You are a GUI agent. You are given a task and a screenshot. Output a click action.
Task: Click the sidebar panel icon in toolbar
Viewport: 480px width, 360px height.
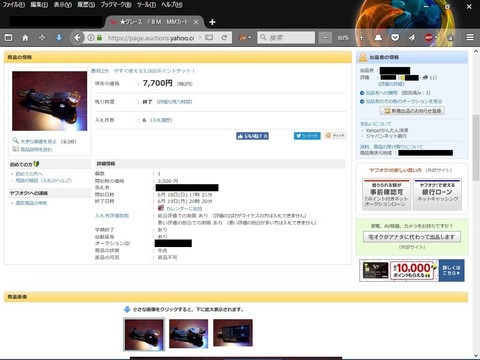[8, 38]
